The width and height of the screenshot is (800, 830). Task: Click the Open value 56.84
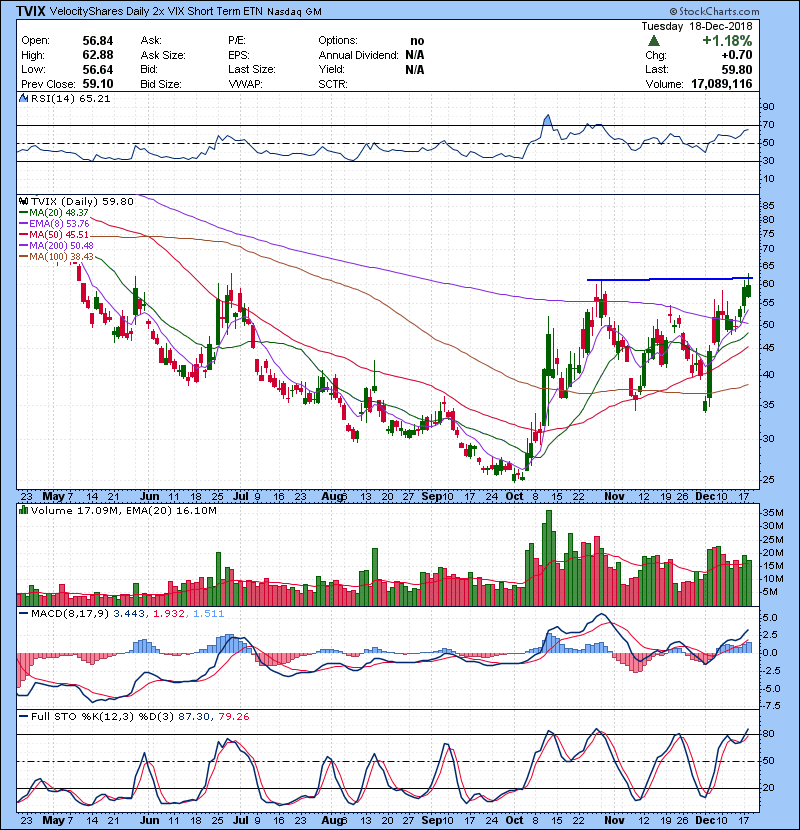pos(98,41)
